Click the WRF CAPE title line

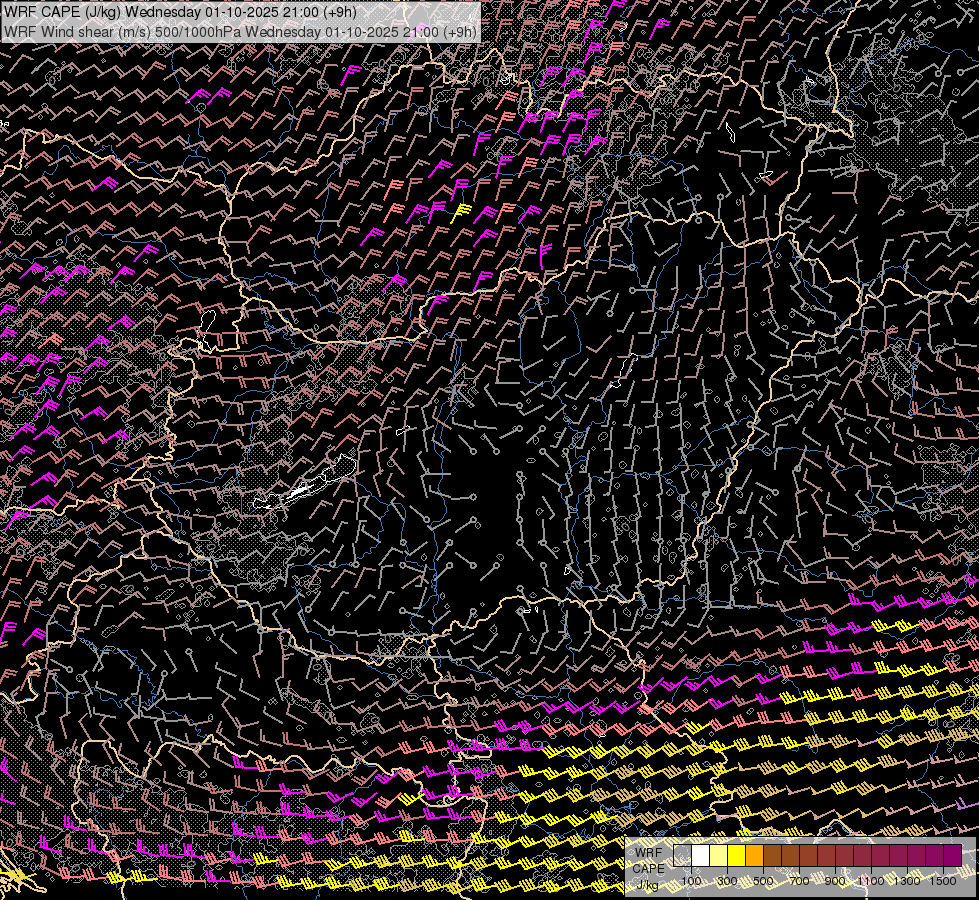click(182, 11)
